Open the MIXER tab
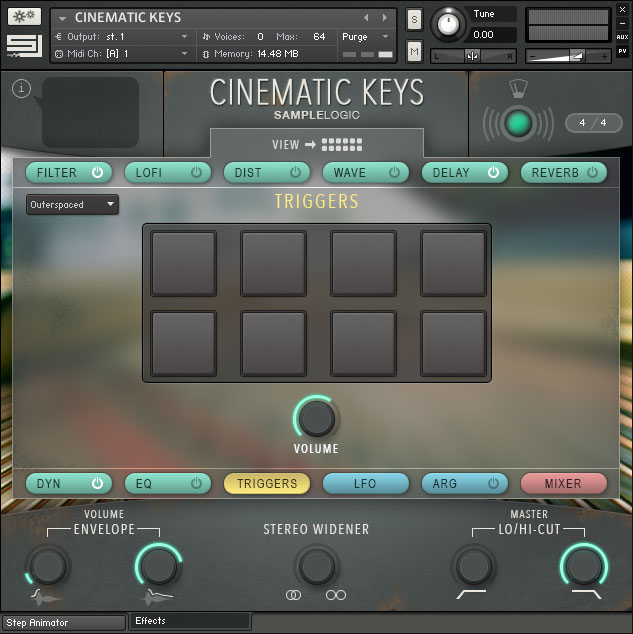Viewport: 633px width, 634px height. 563,483
